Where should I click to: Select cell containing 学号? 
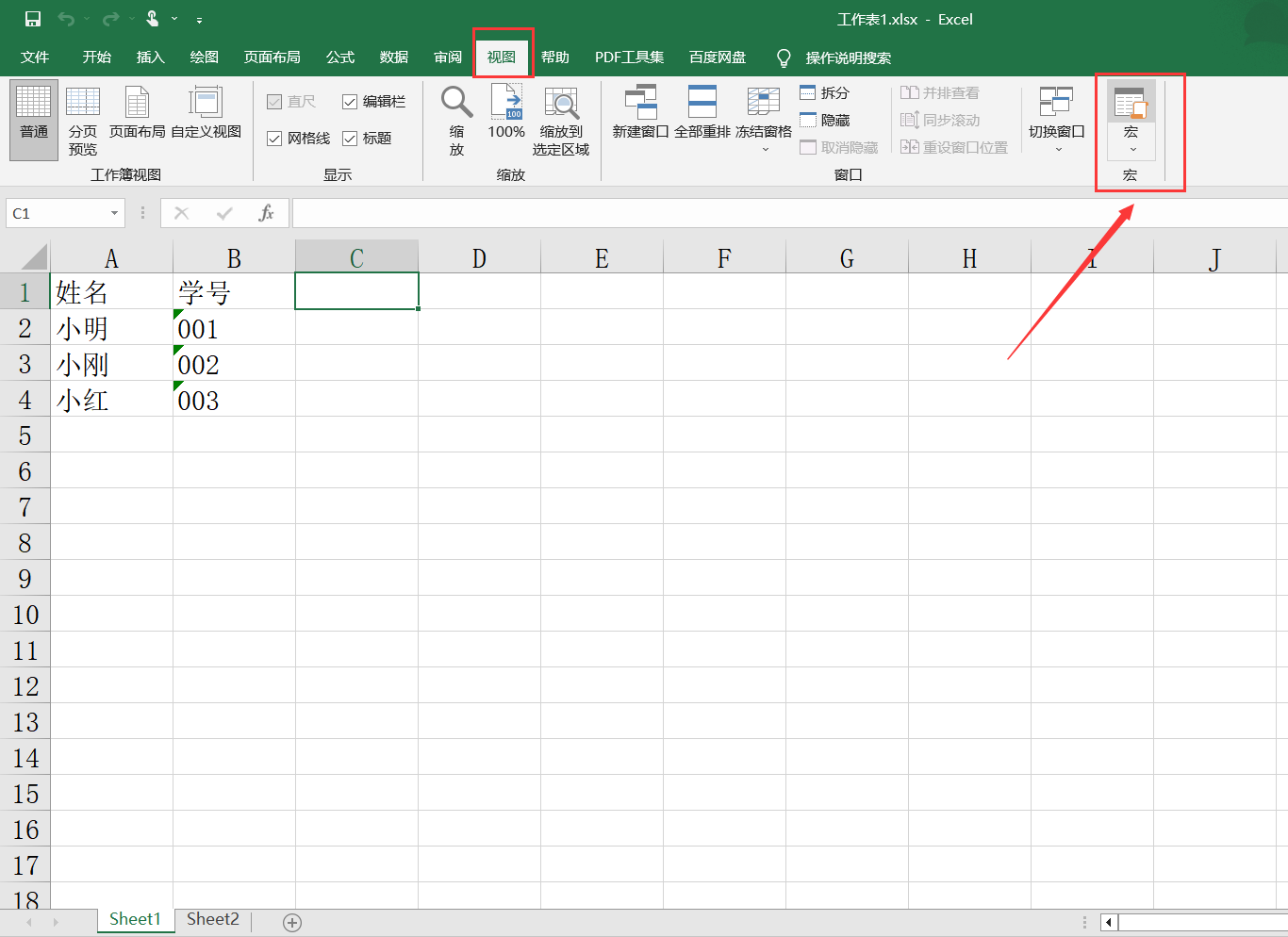click(234, 292)
